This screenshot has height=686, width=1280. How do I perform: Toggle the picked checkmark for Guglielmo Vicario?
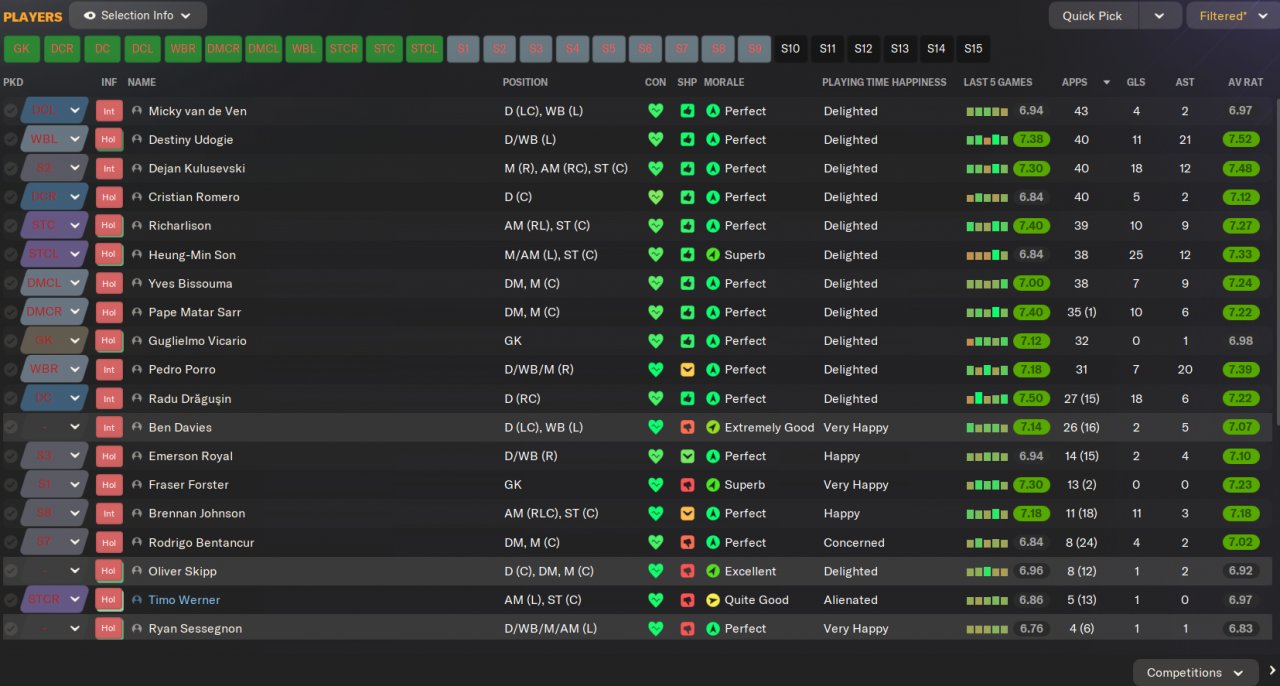pos(10,341)
